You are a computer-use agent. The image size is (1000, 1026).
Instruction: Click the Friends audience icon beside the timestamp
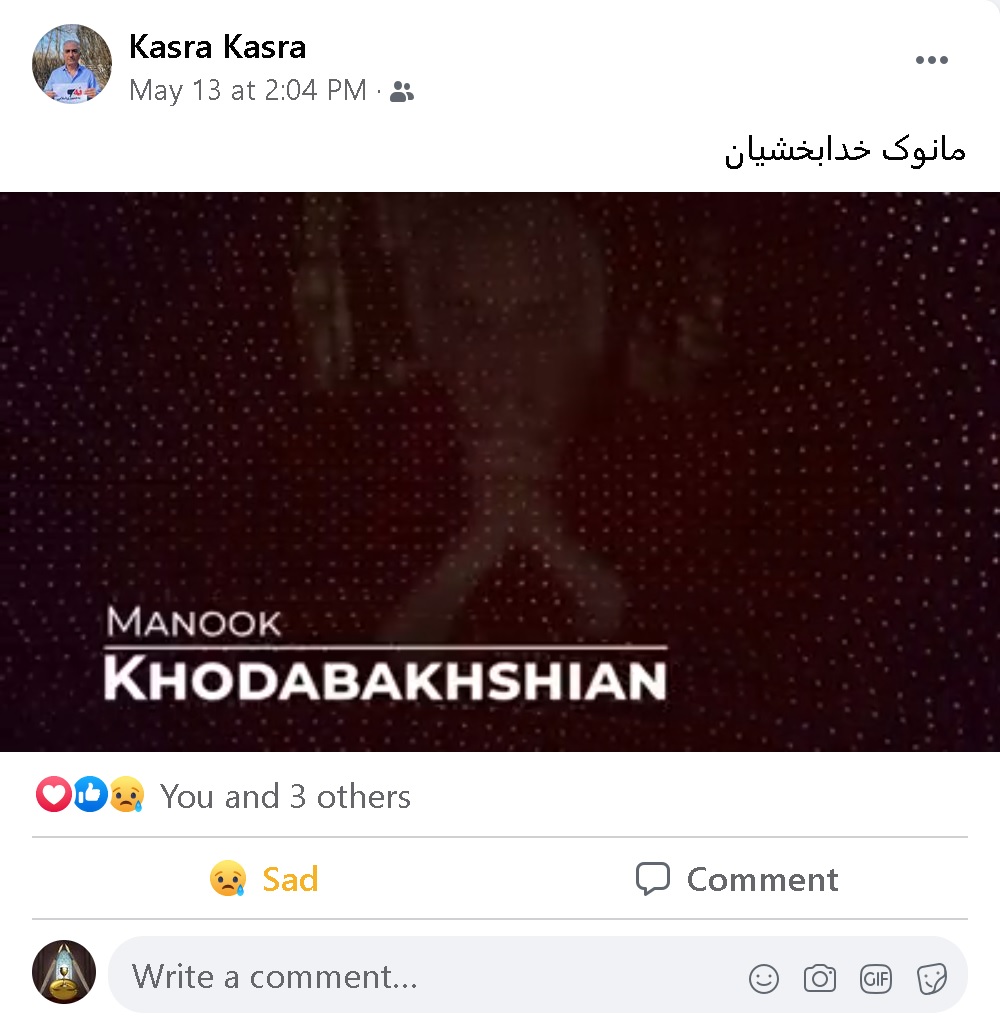click(x=401, y=92)
